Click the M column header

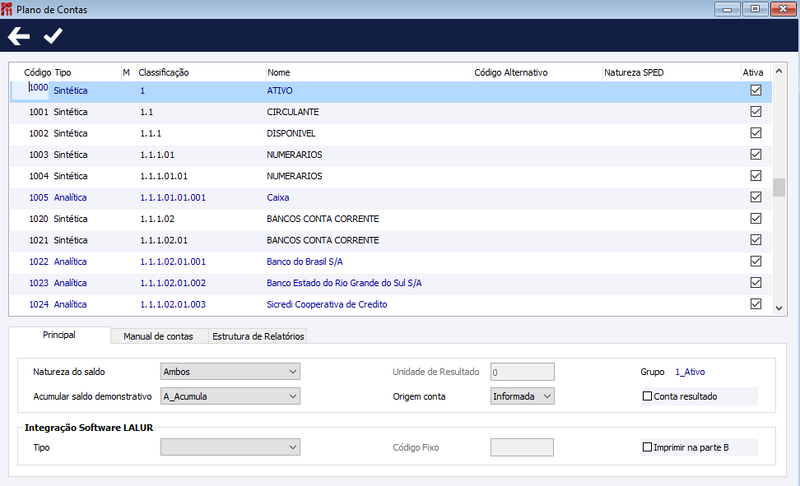126,72
